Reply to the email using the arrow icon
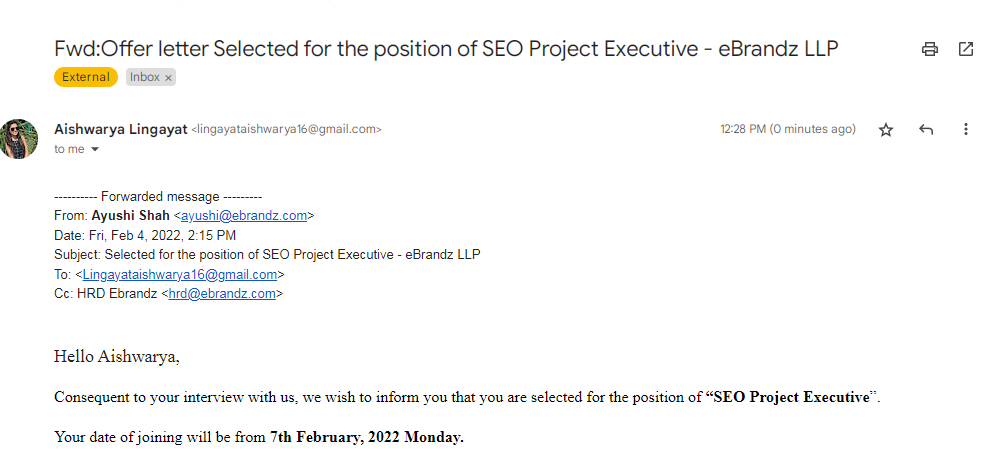Viewport: 983px width, 464px height. click(926, 130)
